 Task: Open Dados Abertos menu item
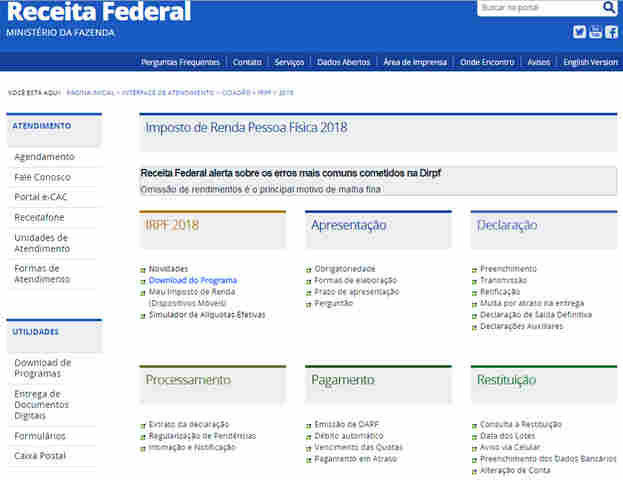coord(343,62)
